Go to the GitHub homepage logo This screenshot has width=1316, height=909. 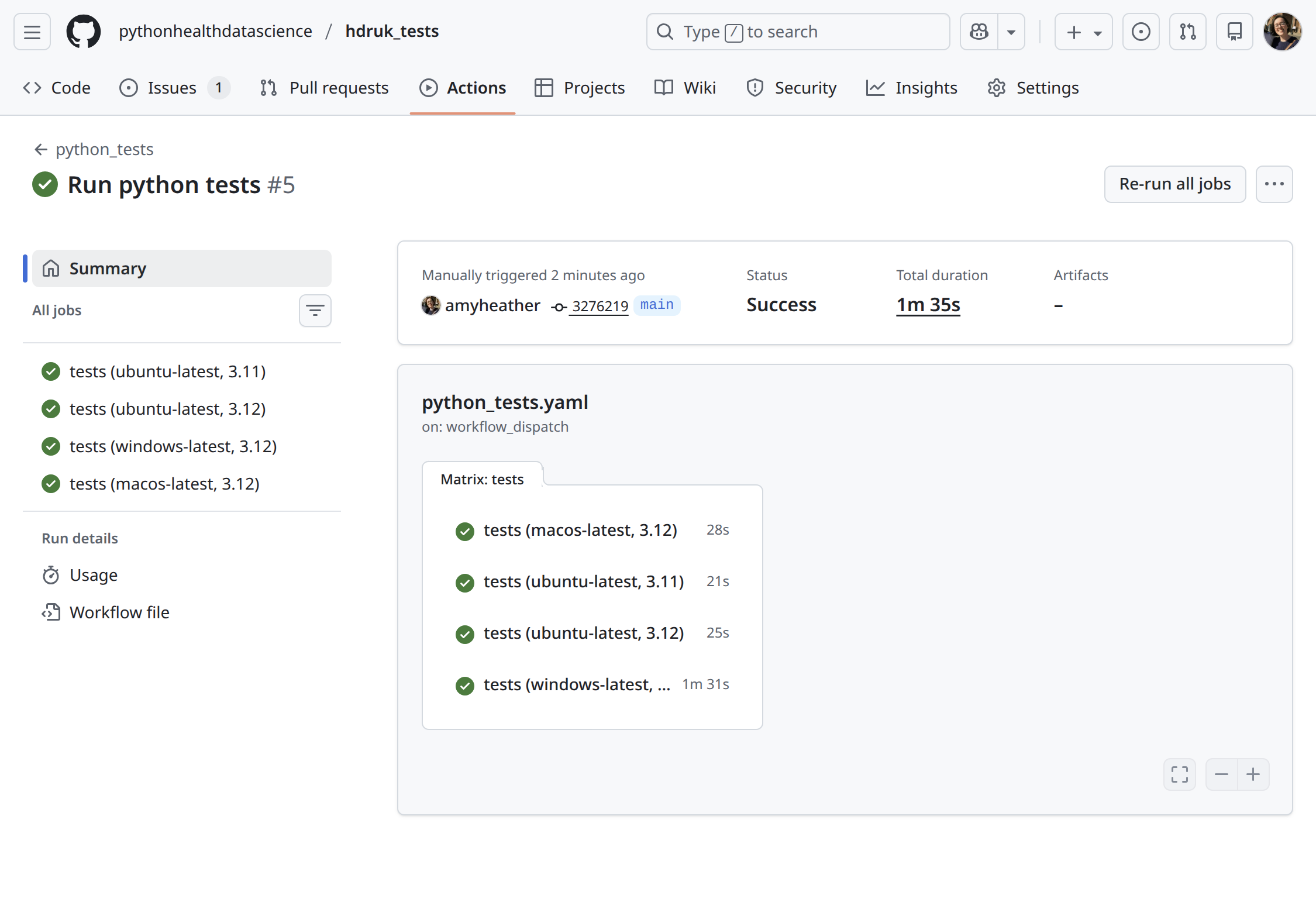[84, 32]
